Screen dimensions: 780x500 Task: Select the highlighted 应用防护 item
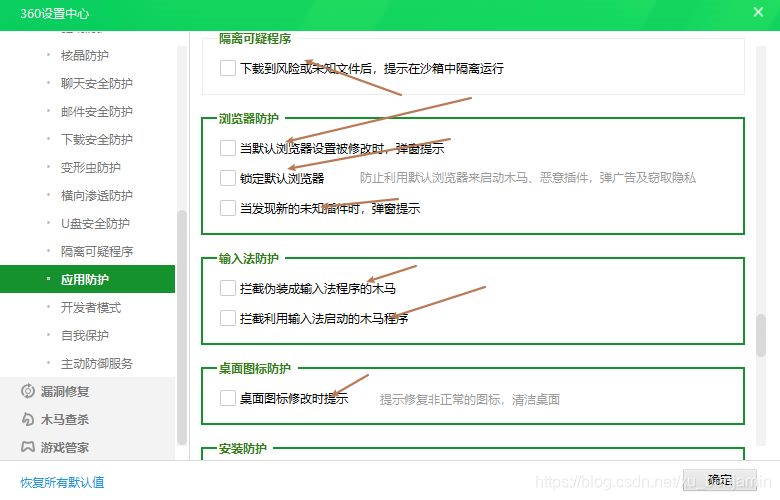(88, 280)
